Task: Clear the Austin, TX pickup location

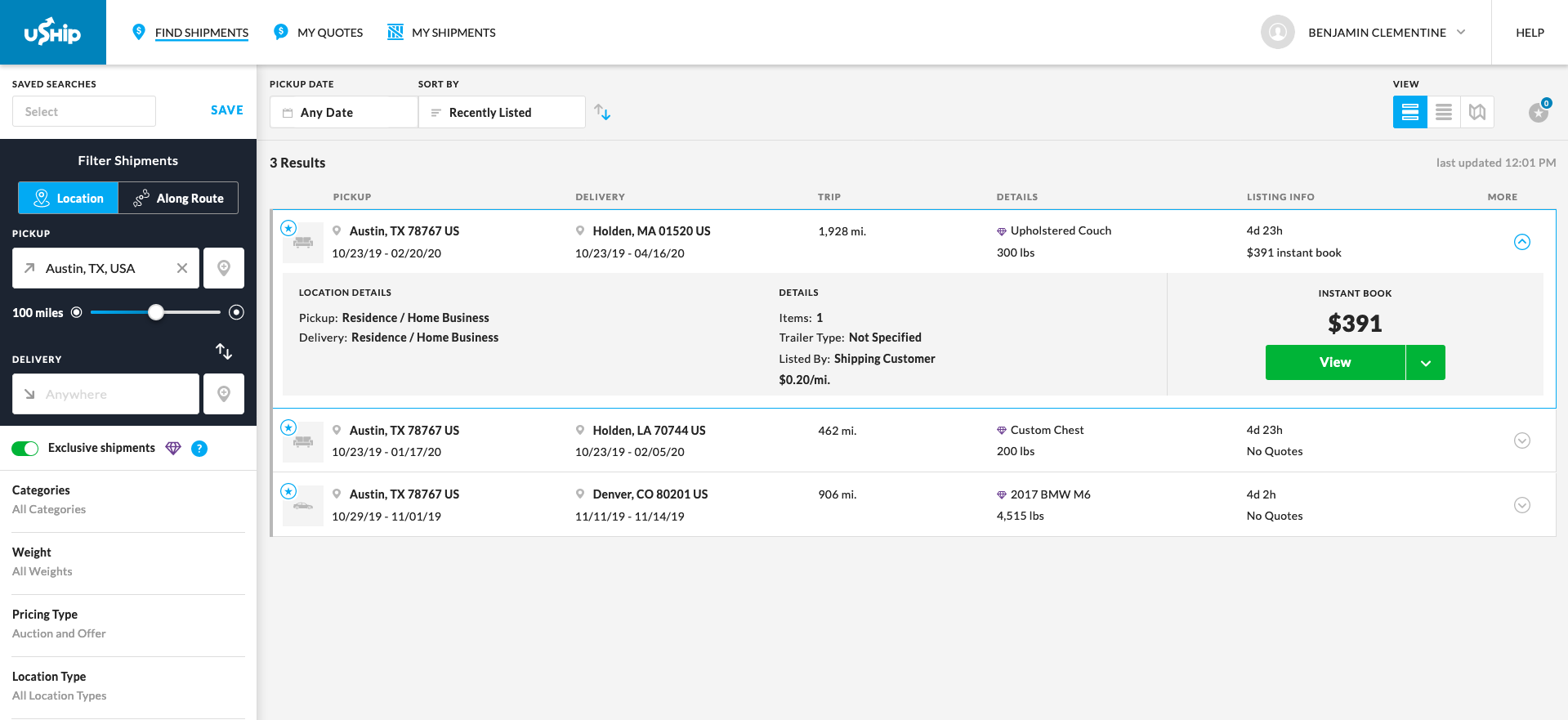Action: [x=182, y=268]
